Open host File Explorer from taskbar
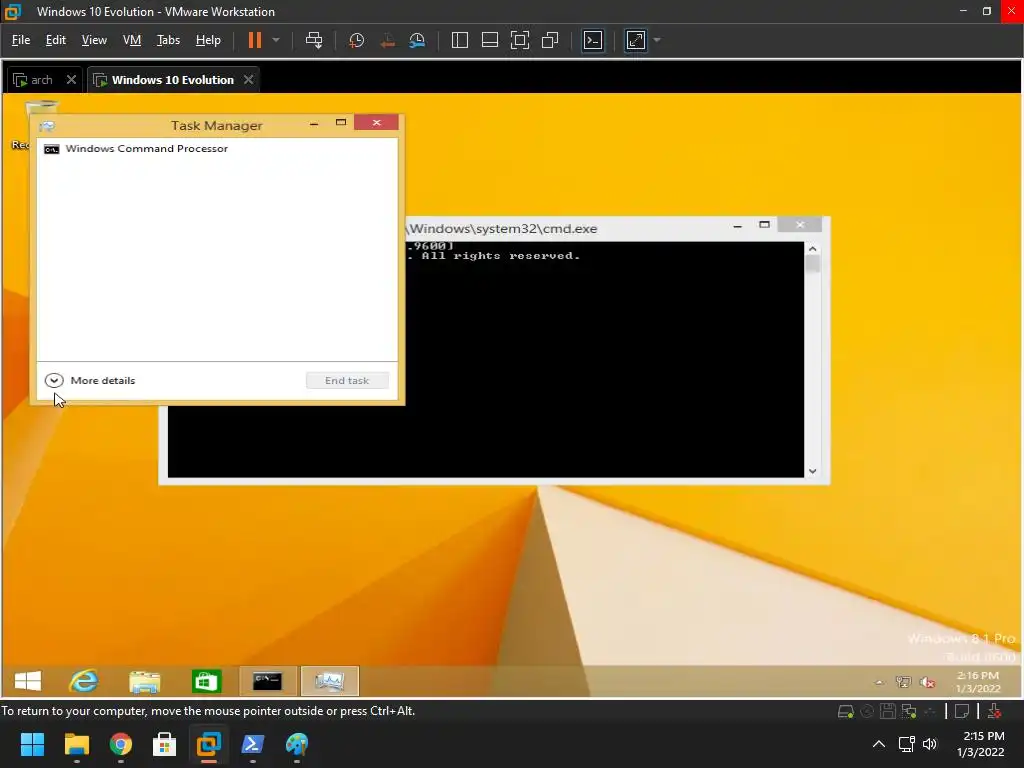This screenshot has height=768, width=1024. pyautogui.click(x=76, y=744)
